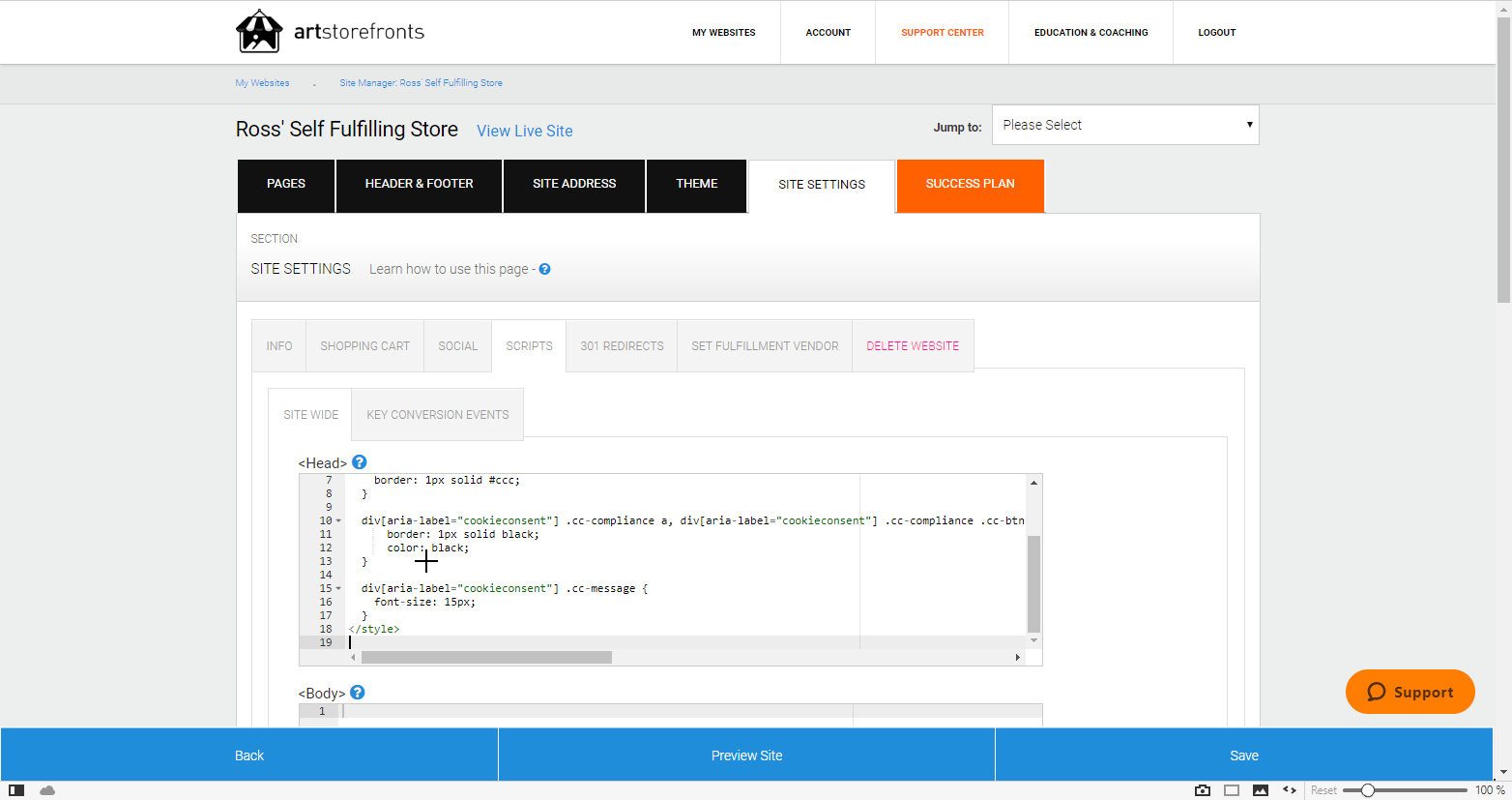Image resolution: width=1512 pixels, height=800 pixels.
Task: Open the Delete Website sub-tab
Action: click(x=913, y=345)
